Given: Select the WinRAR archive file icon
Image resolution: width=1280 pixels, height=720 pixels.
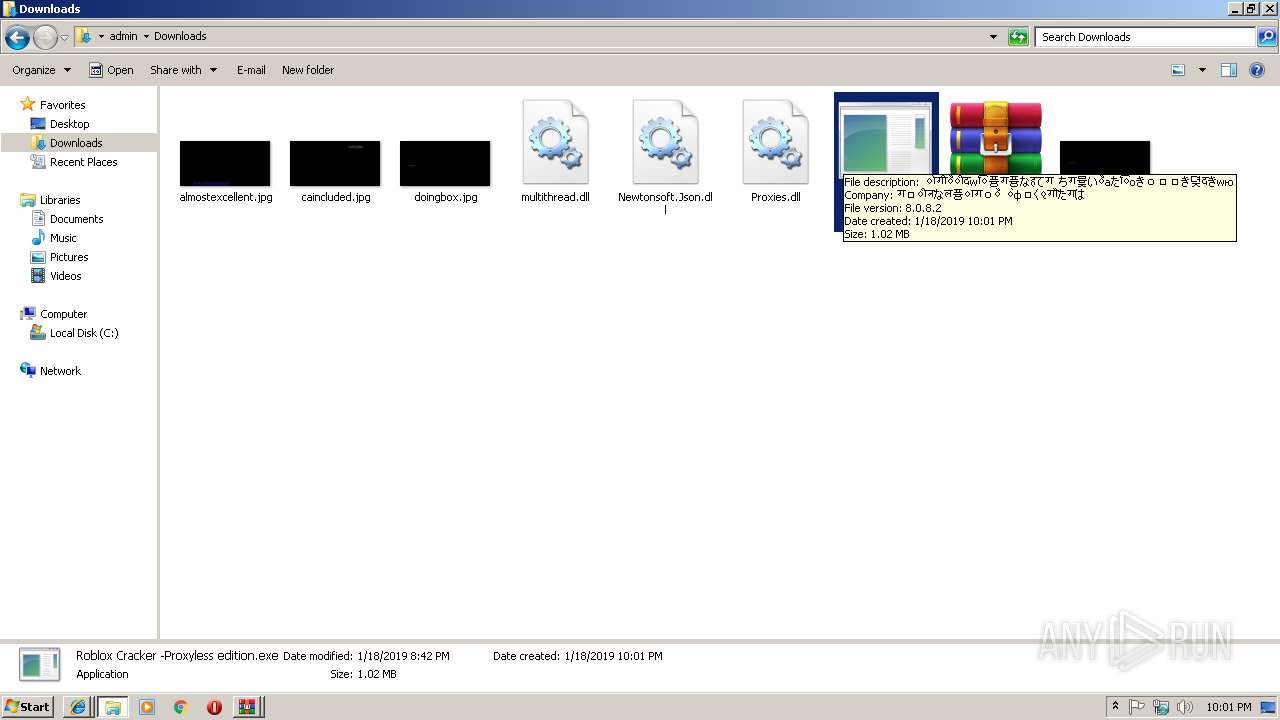Looking at the screenshot, I should point(996,137).
